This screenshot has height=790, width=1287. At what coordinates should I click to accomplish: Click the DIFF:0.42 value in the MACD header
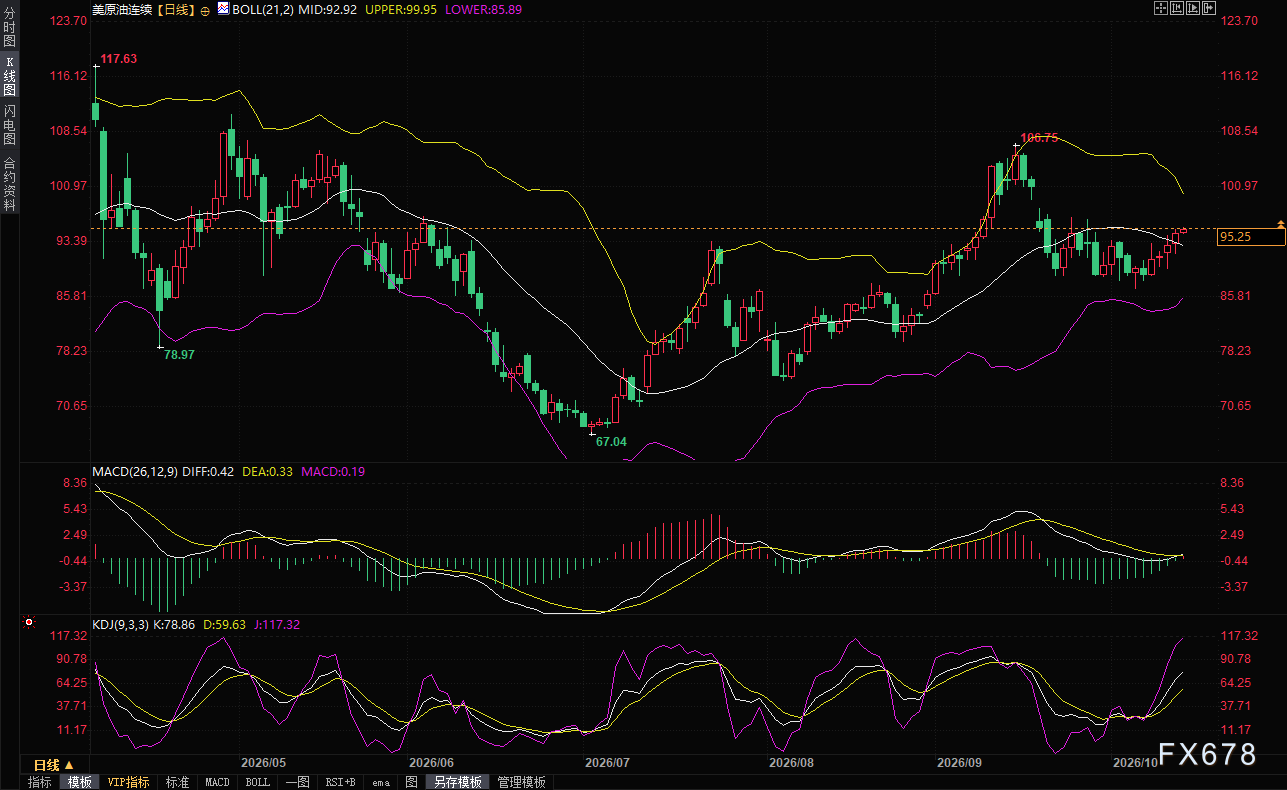pyautogui.click(x=207, y=471)
